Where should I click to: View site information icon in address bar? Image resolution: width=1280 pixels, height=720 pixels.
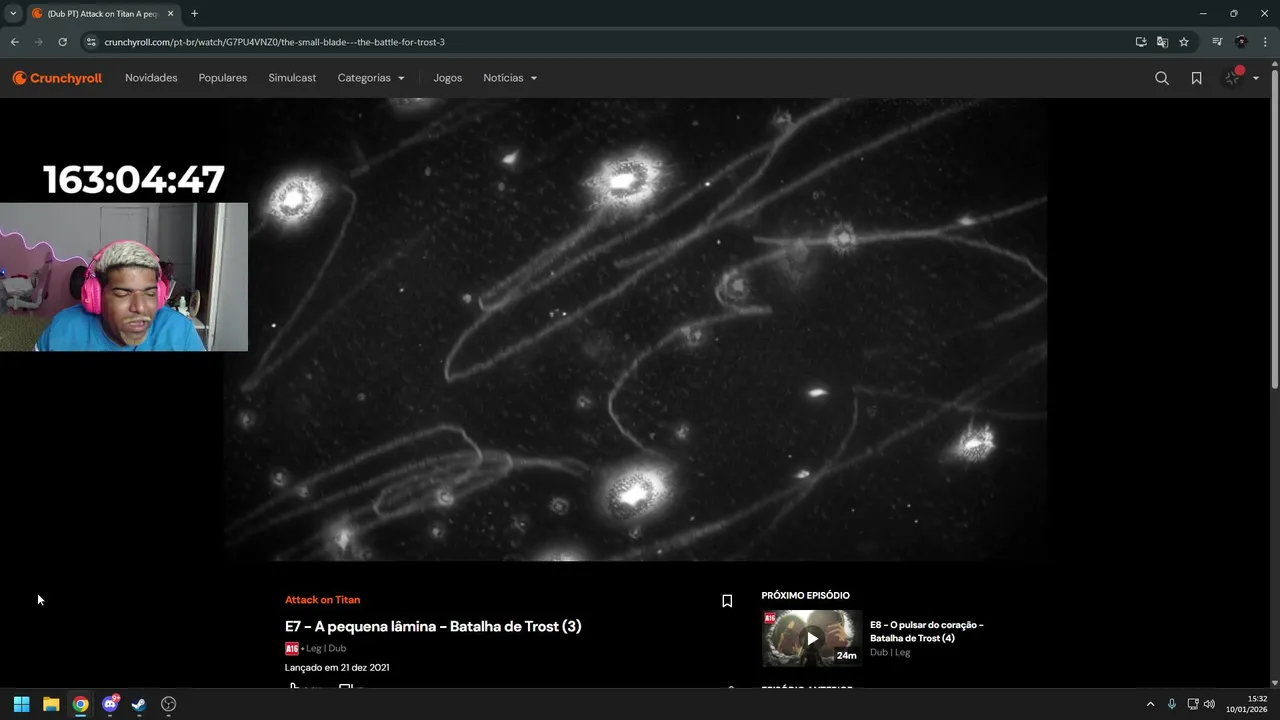tap(91, 42)
